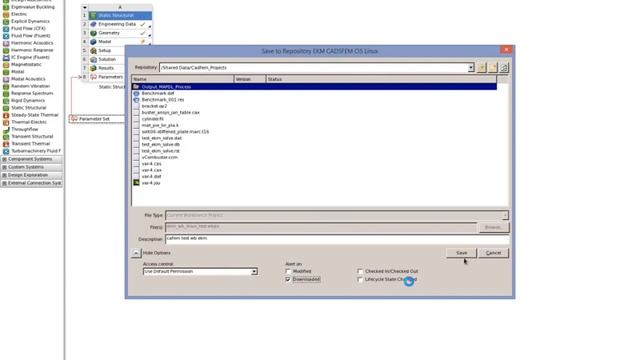Screen dimensions: 640x360
Task: Select Harmonic Response system icon
Action: point(6,50)
